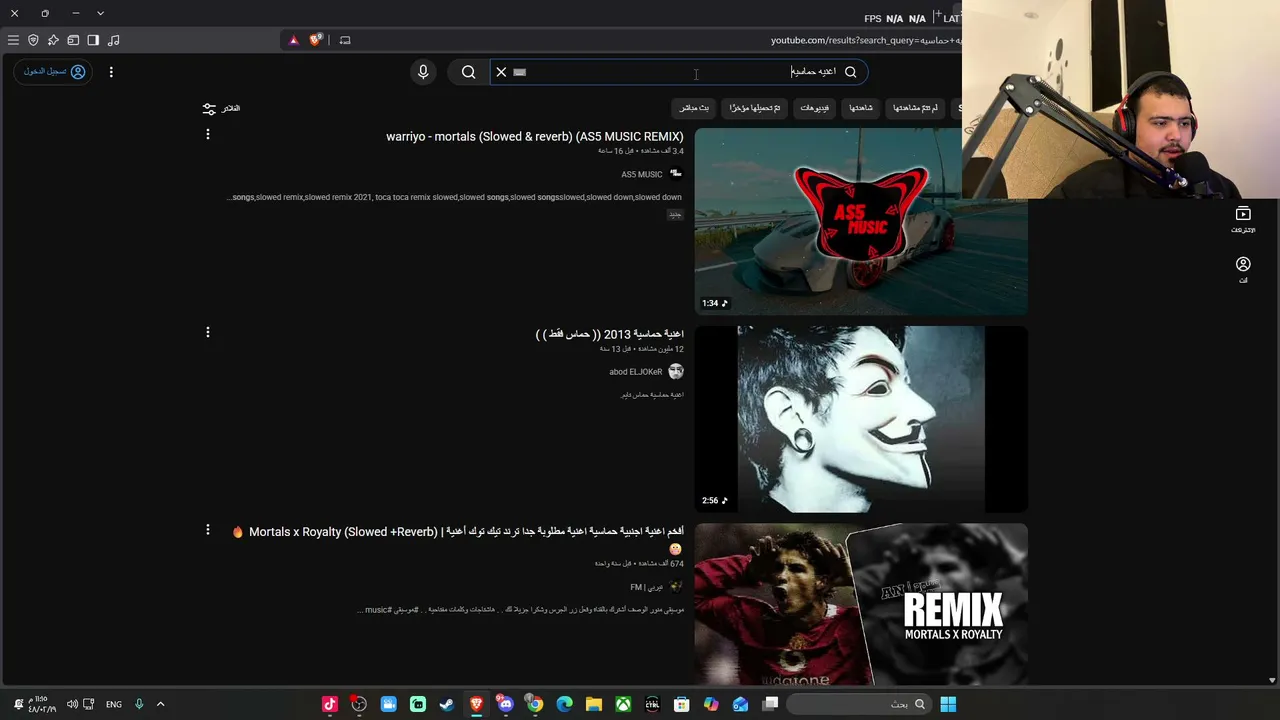Open Leo AI sparkle icon in toolbar
This screenshot has height=720, width=1280.
53,40
